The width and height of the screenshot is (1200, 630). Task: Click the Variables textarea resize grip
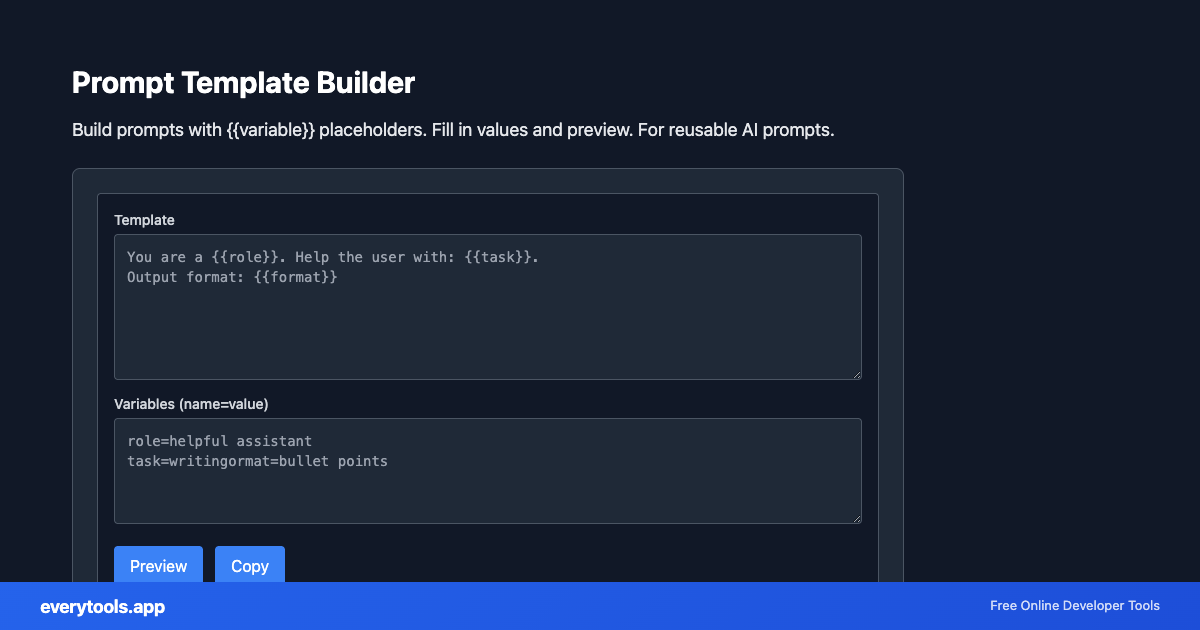coord(855,517)
